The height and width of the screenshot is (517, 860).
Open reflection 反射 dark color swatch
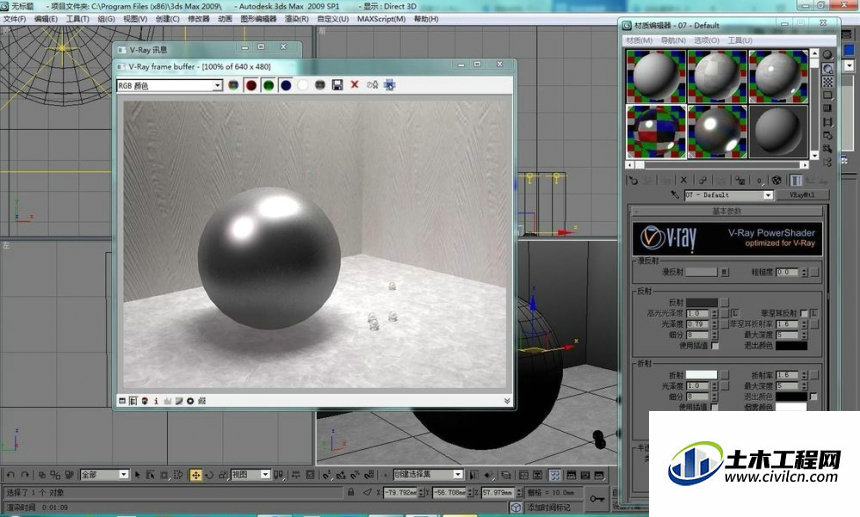[701, 303]
